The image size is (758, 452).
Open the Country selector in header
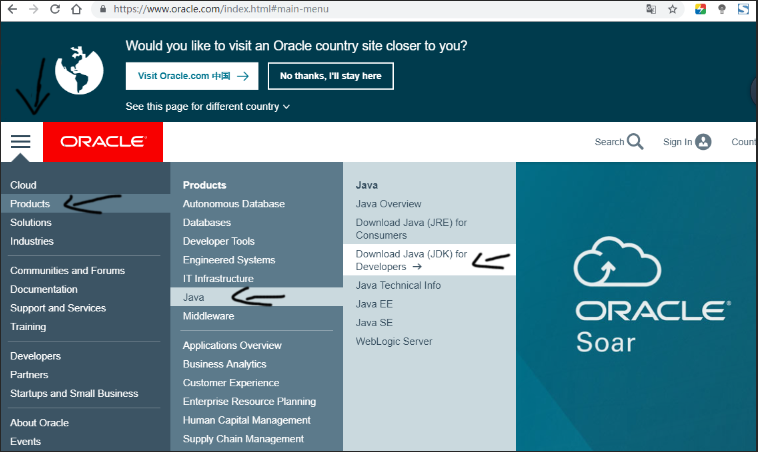tap(744, 142)
